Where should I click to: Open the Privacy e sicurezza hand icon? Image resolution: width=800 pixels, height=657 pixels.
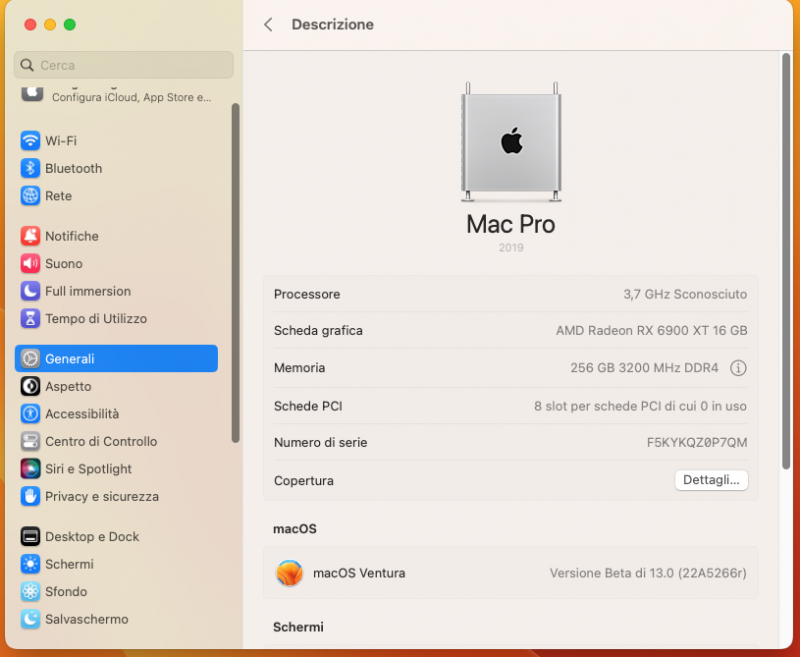pos(31,496)
